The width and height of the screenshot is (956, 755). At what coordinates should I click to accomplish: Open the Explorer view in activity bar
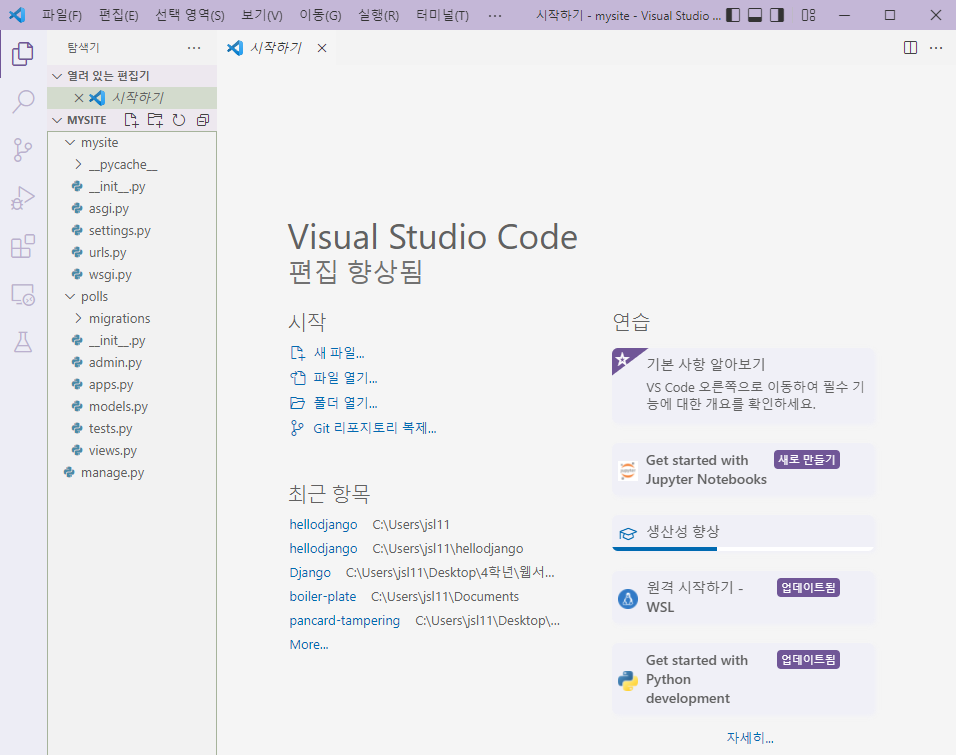coord(23,54)
